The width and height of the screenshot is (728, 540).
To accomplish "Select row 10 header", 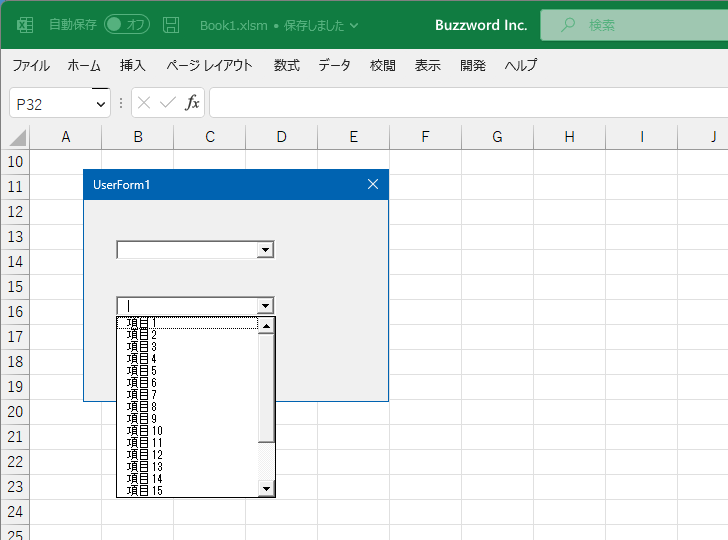I will 15,162.
